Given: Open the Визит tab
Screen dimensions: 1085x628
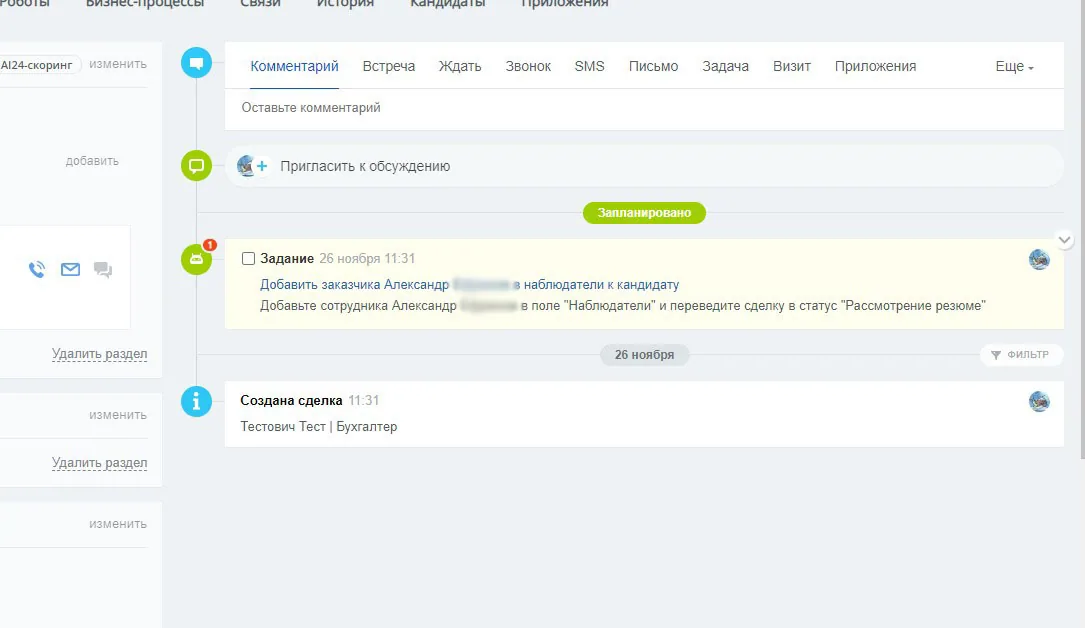Looking at the screenshot, I should click(792, 66).
